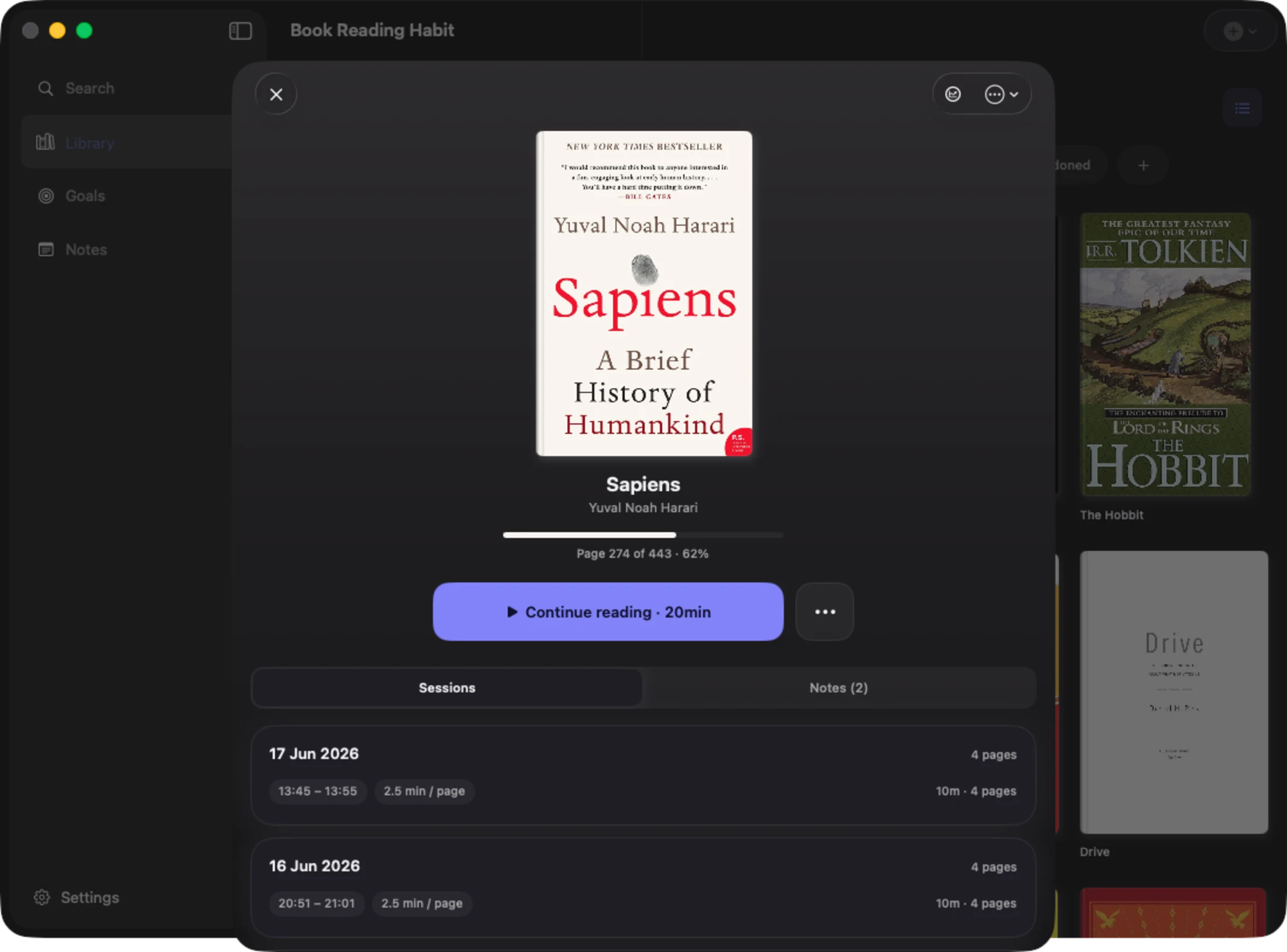
Task: Open the Drive book cover in the library
Action: pos(1174,692)
